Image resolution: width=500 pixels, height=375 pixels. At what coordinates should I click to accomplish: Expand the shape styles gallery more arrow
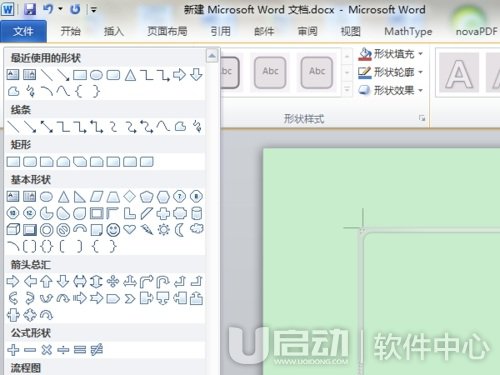pyautogui.click(x=347, y=90)
